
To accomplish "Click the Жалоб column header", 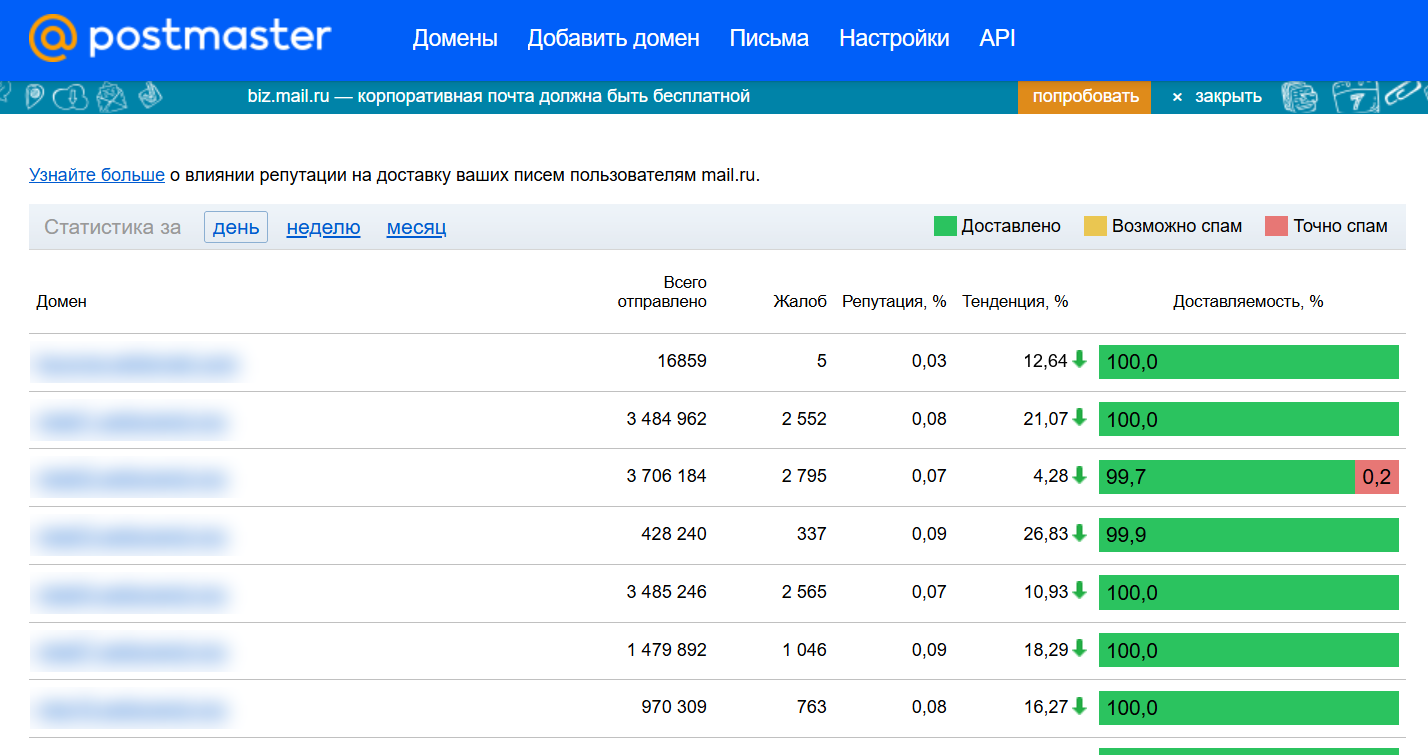I will pyautogui.click(x=800, y=301).
